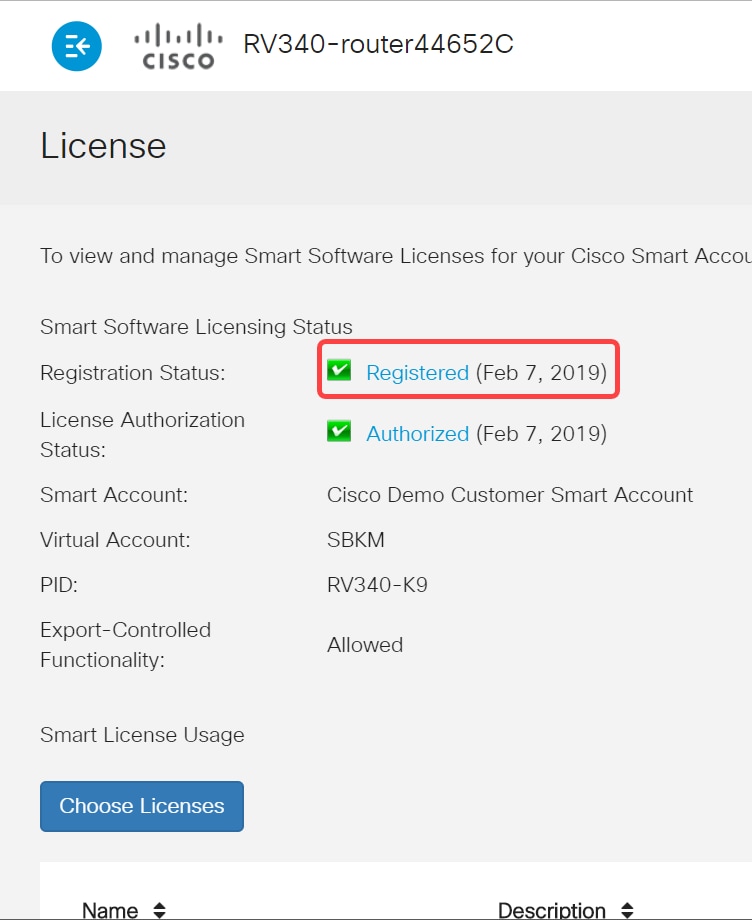This screenshot has height=920, width=752.
Task: Collapse the navigation menu using blue arrow icon
Action: point(76,45)
